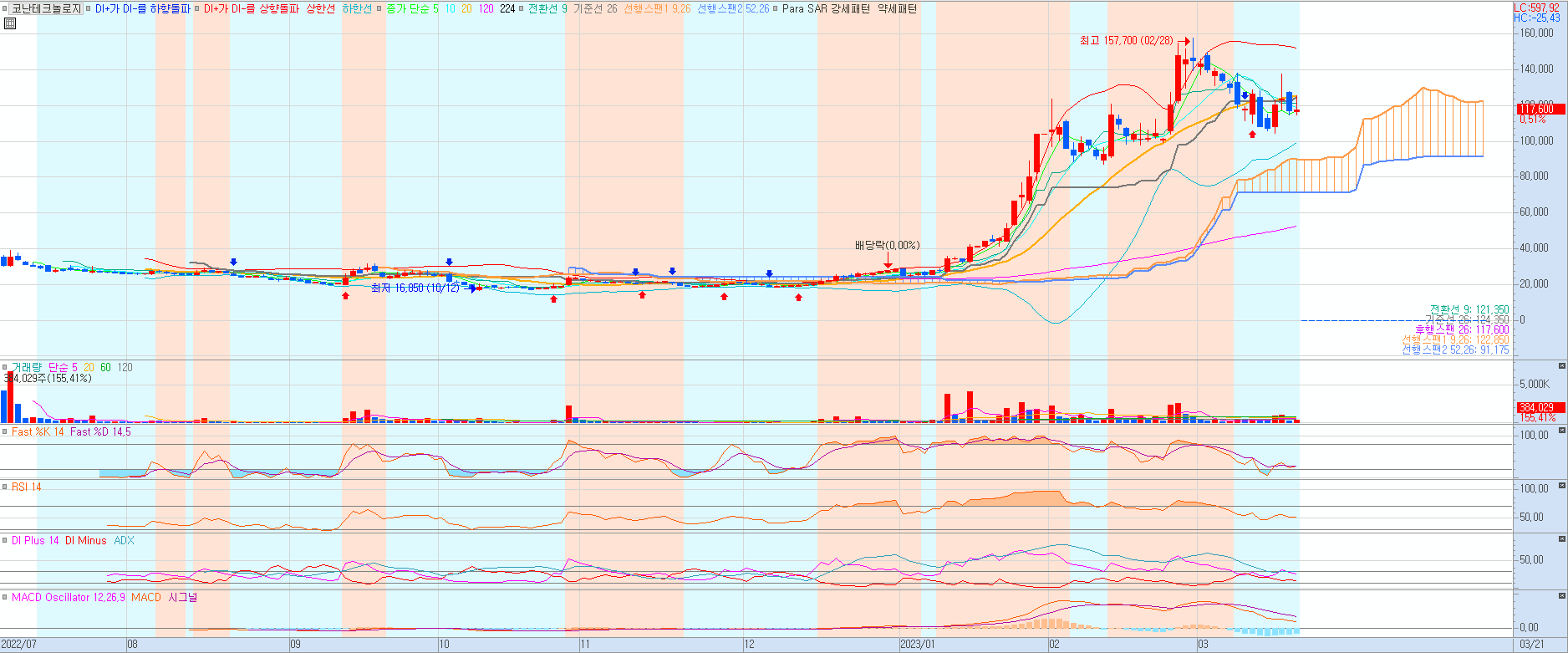
Task: Click the 전환선 9 legend label
Action: pos(547,9)
